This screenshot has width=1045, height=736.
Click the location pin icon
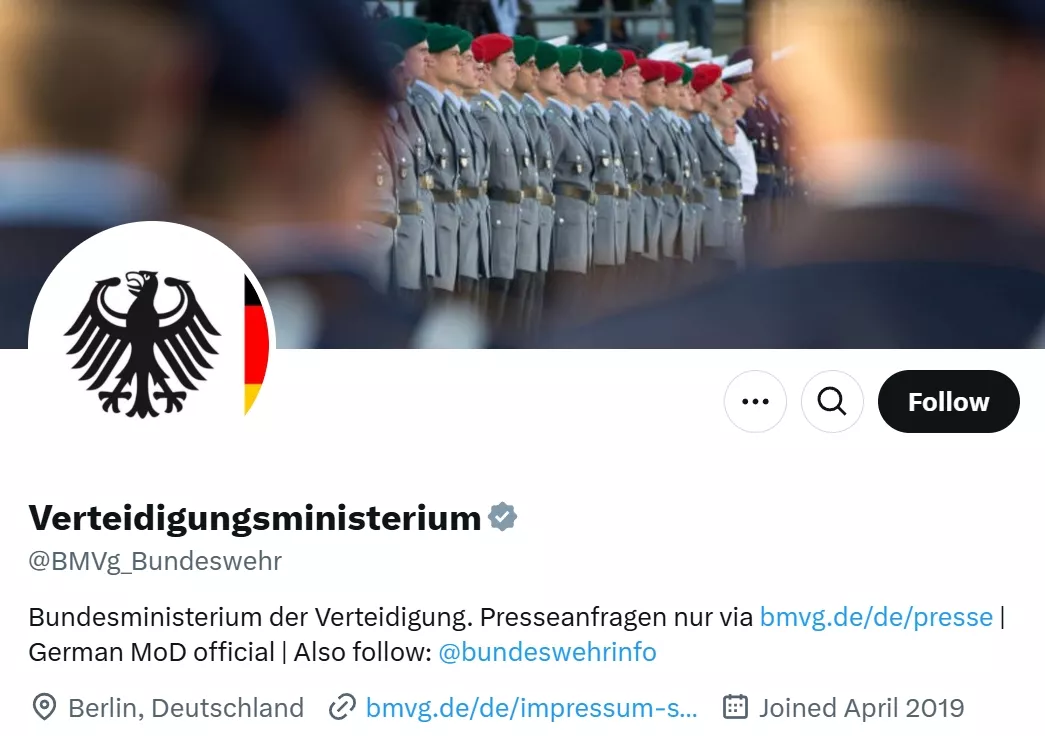point(45,707)
